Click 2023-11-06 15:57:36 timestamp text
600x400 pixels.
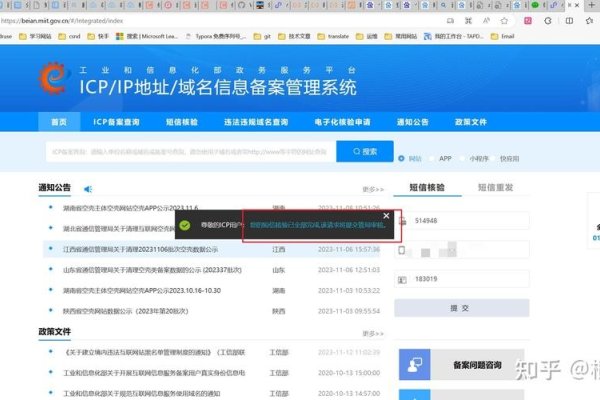pos(349,250)
